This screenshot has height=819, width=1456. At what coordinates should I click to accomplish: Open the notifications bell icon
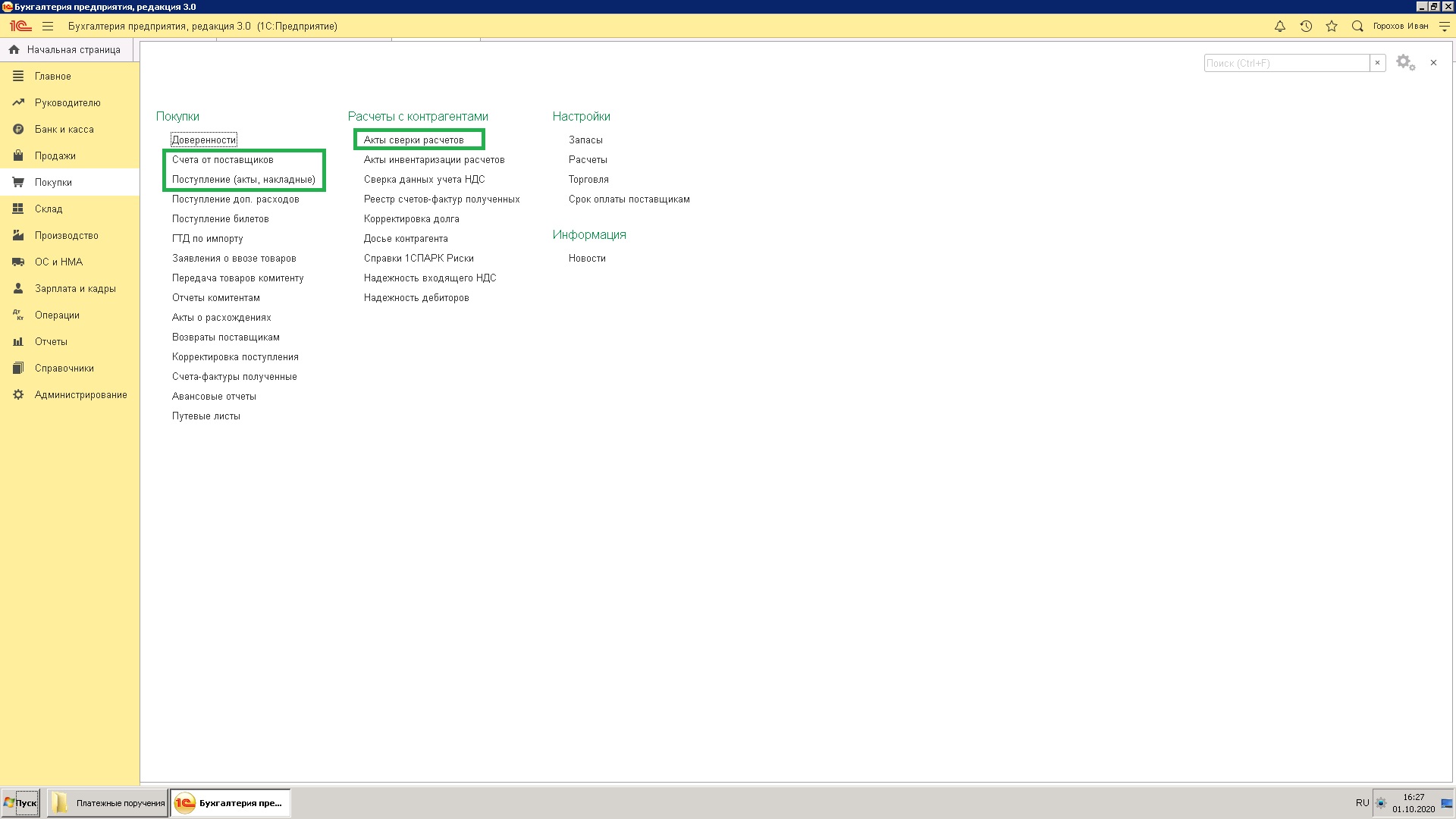(1280, 27)
